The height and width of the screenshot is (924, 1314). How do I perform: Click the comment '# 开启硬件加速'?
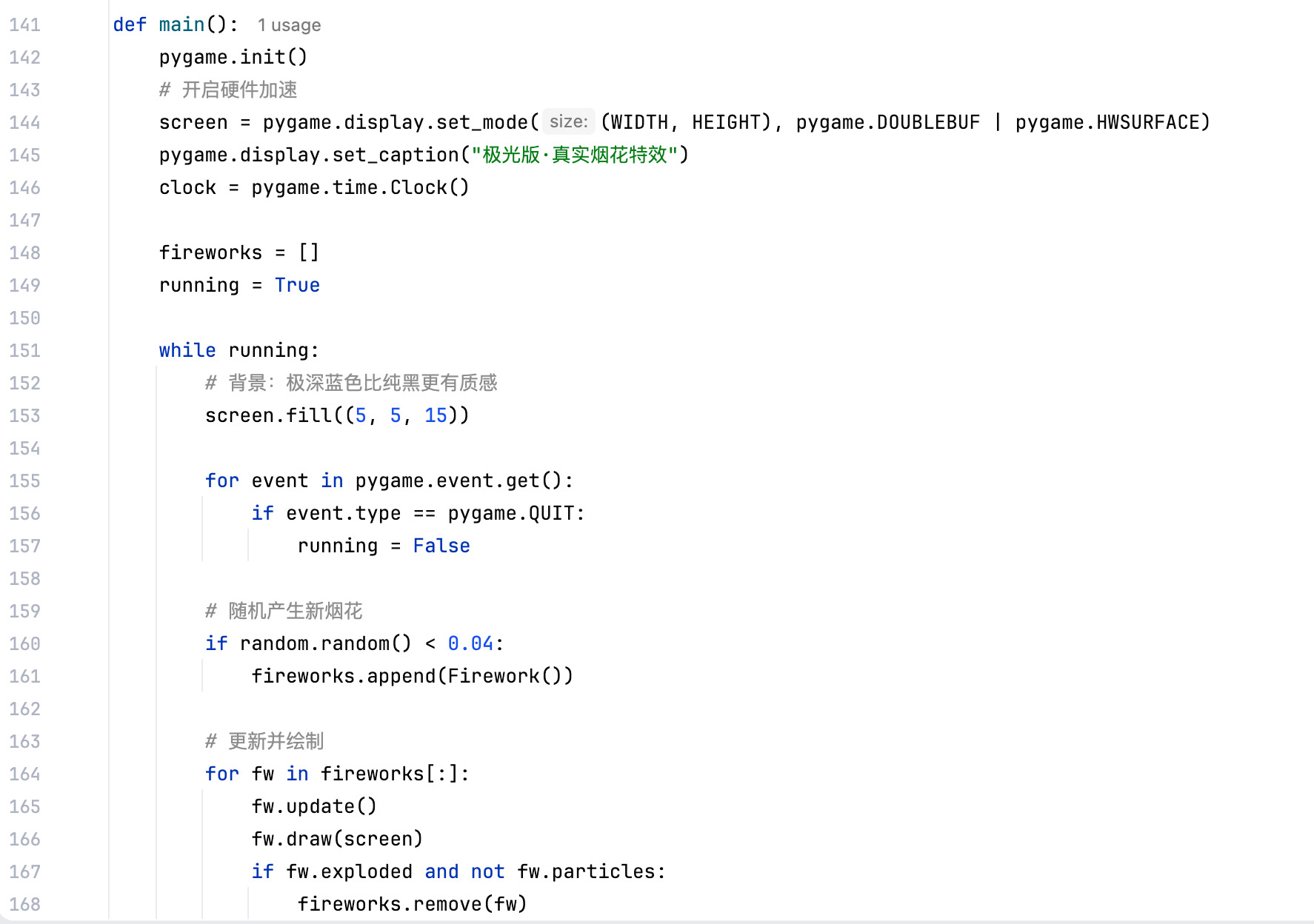click(x=228, y=90)
